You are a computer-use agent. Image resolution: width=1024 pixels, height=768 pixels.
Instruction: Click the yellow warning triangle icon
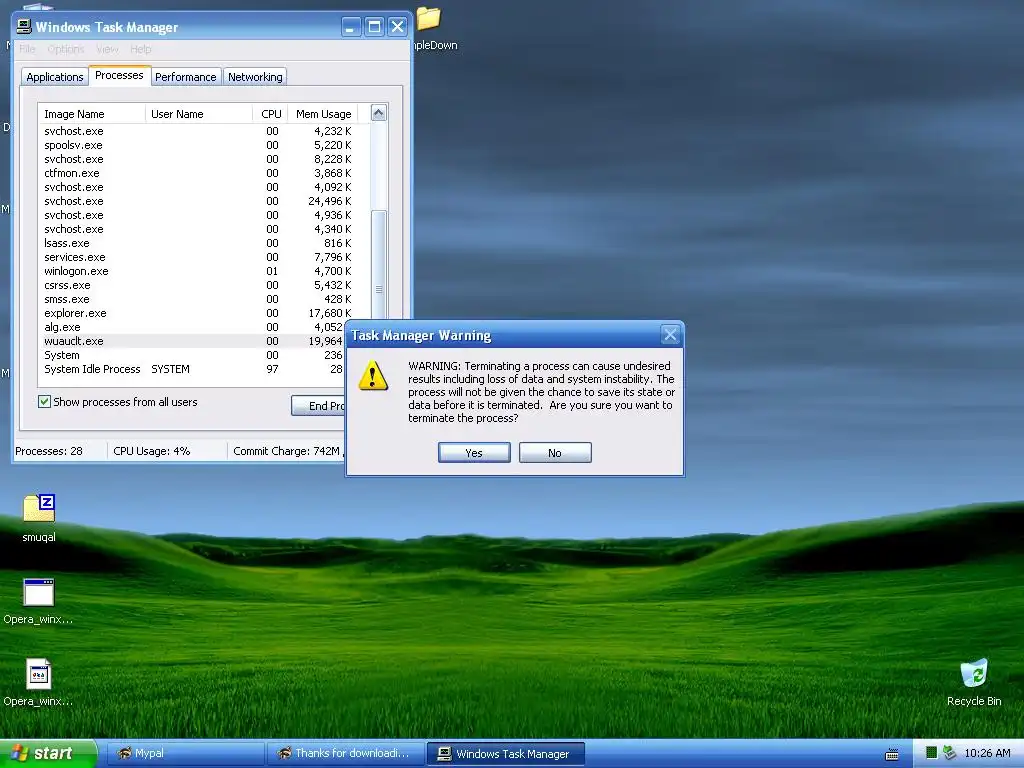pyautogui.click(x=373, y=376)
